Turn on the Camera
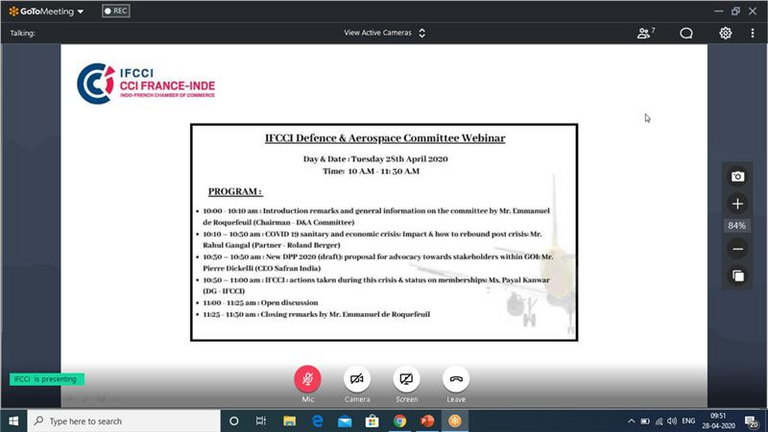 [357, 379]
